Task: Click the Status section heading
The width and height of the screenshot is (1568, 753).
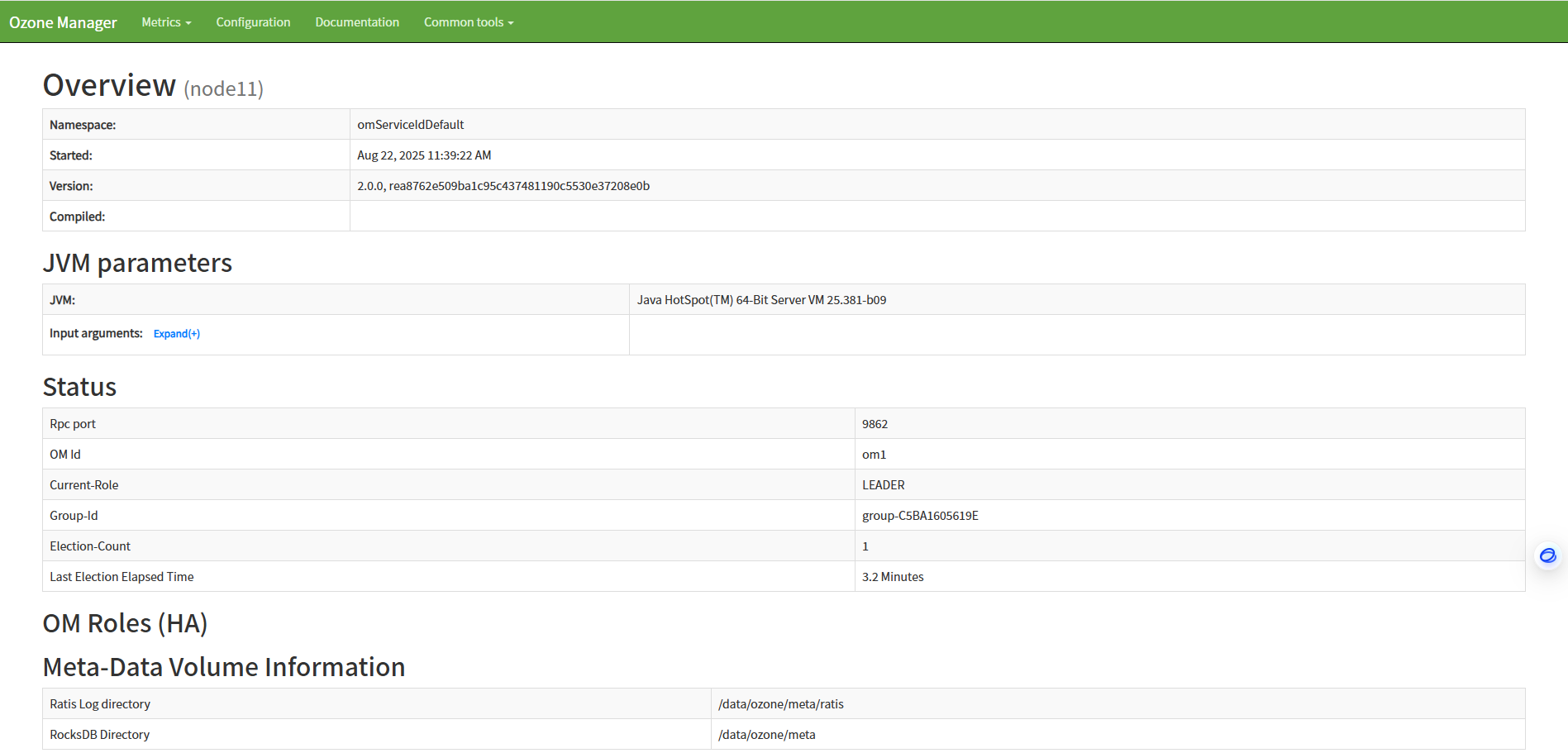Action: pyautogui.click(x=79, y=387)
